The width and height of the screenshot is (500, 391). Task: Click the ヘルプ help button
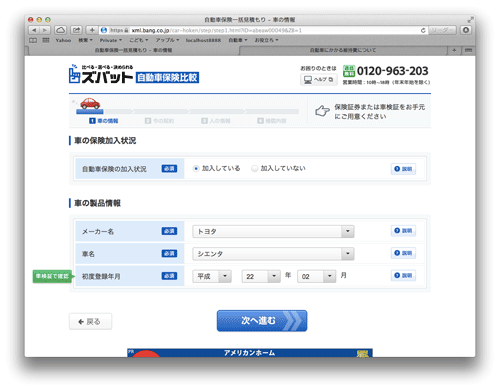[x=319, y=80]
